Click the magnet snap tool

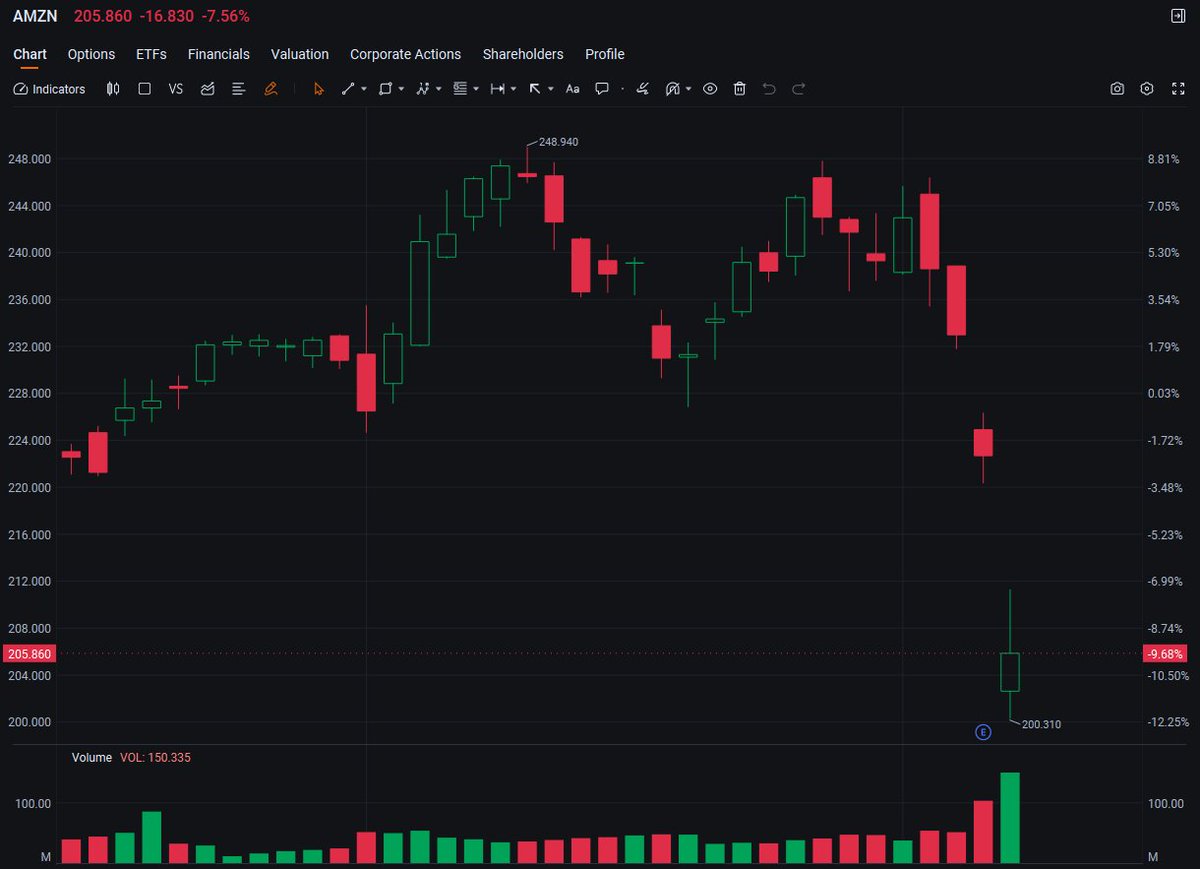[673, 89]
